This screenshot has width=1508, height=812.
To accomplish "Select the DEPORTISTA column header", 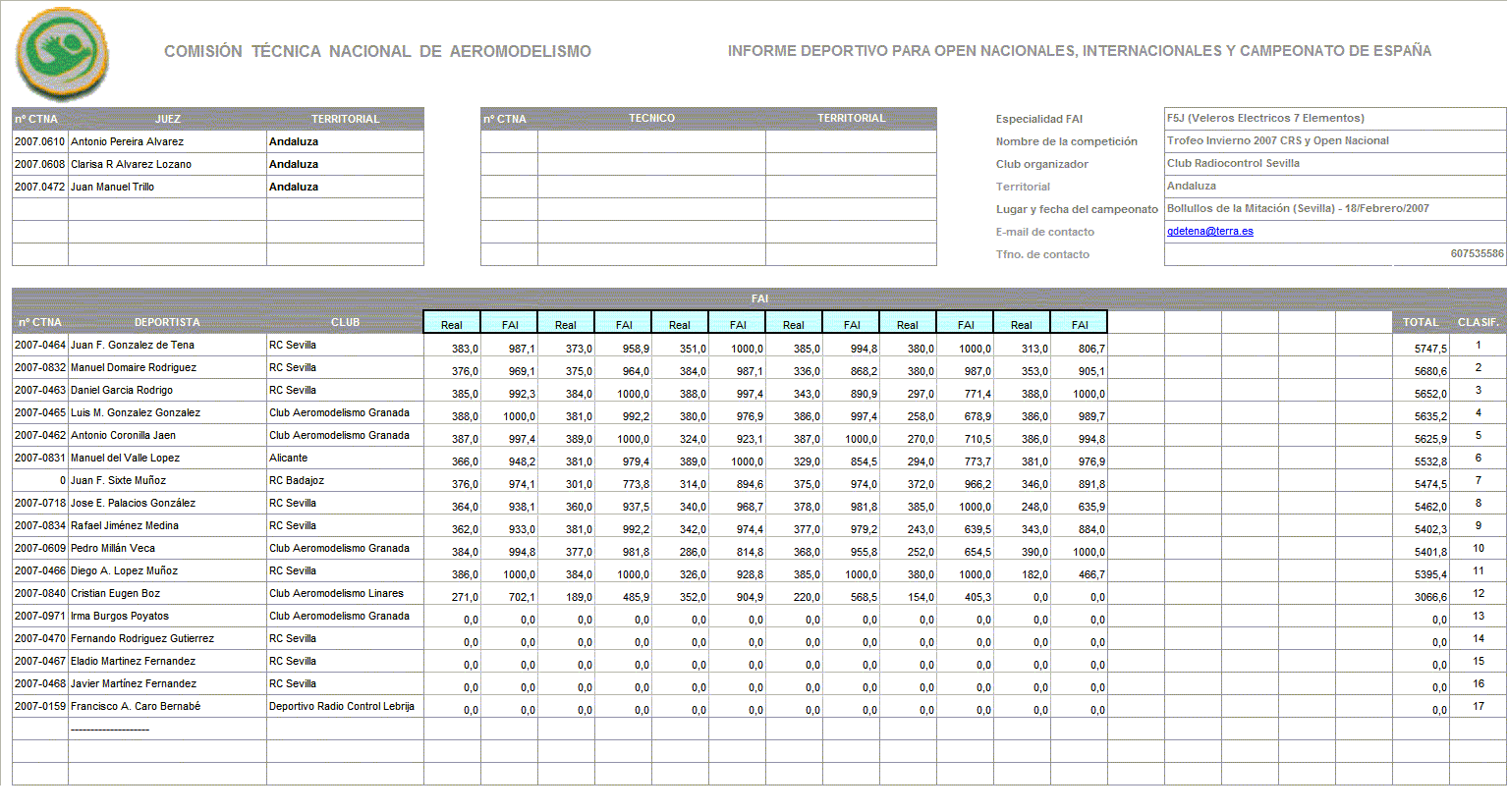I will [167, 322].
